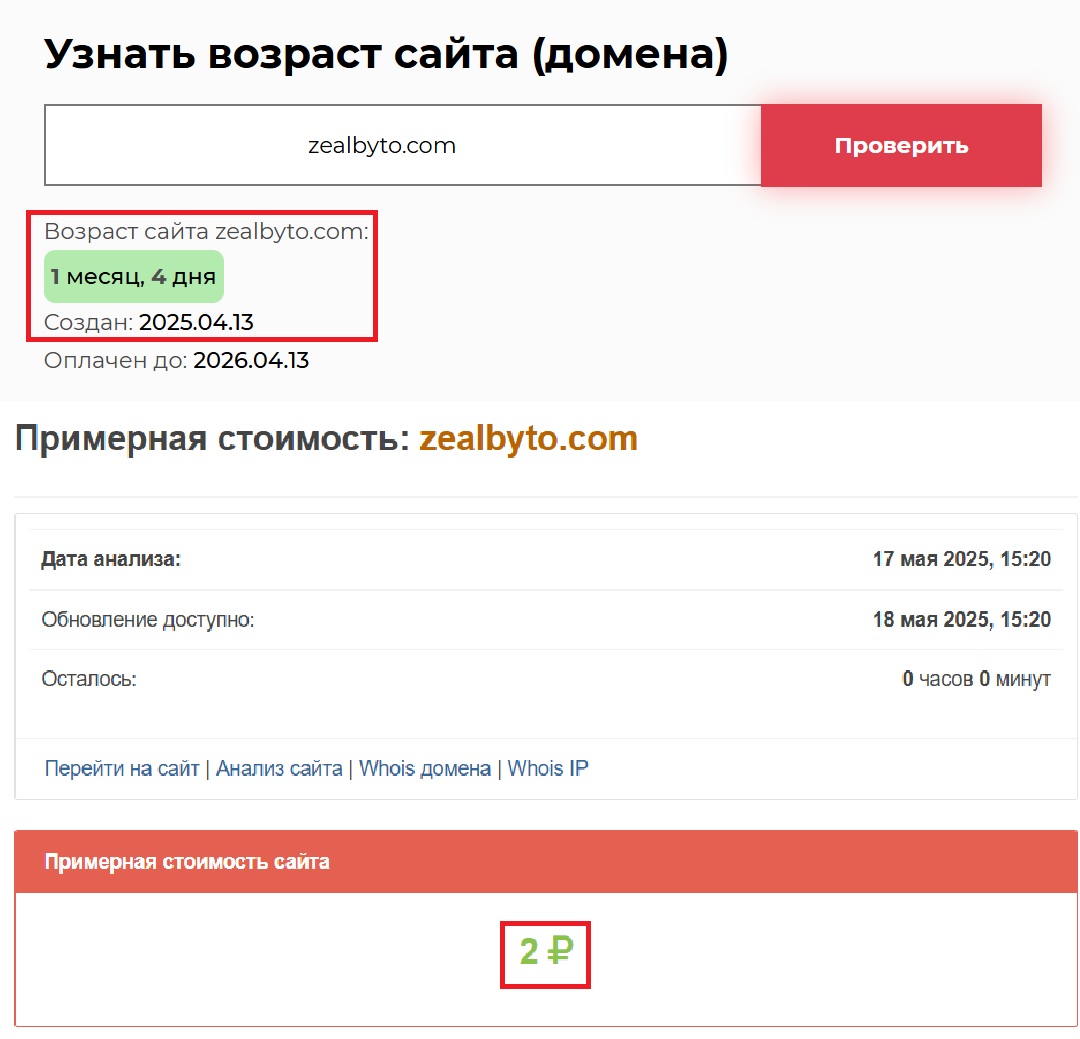
Task: Follow the Whois IP link
Action: point(548,769)
